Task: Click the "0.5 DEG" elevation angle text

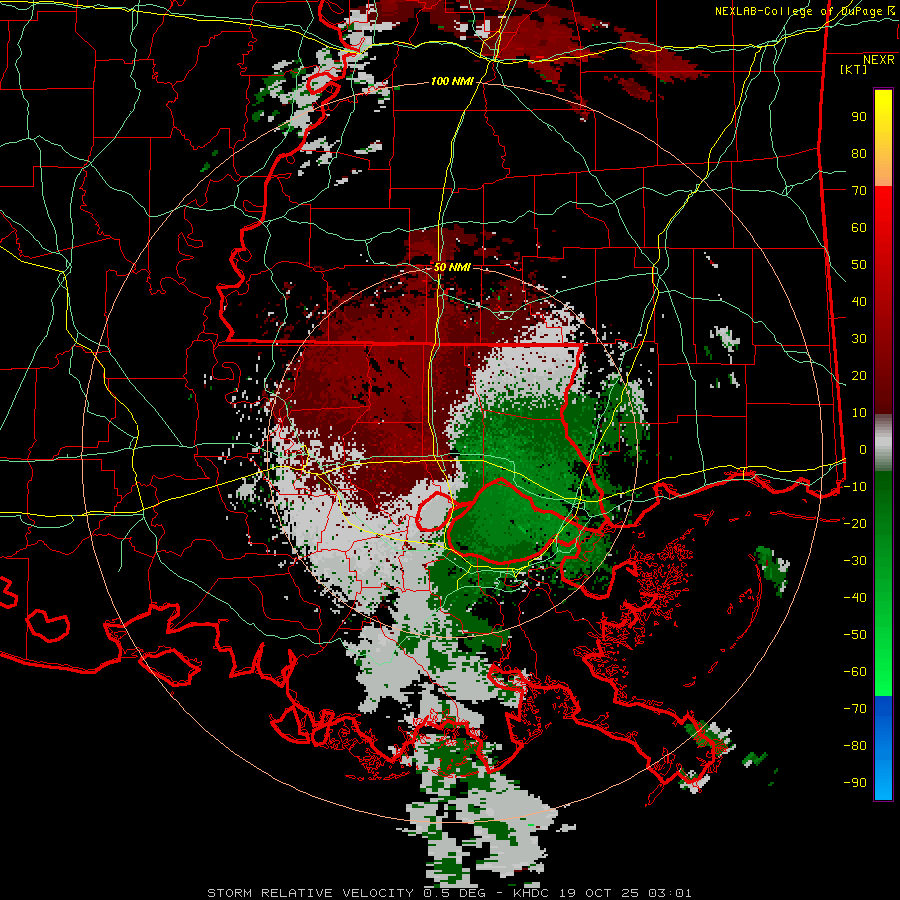Action: 455,893
